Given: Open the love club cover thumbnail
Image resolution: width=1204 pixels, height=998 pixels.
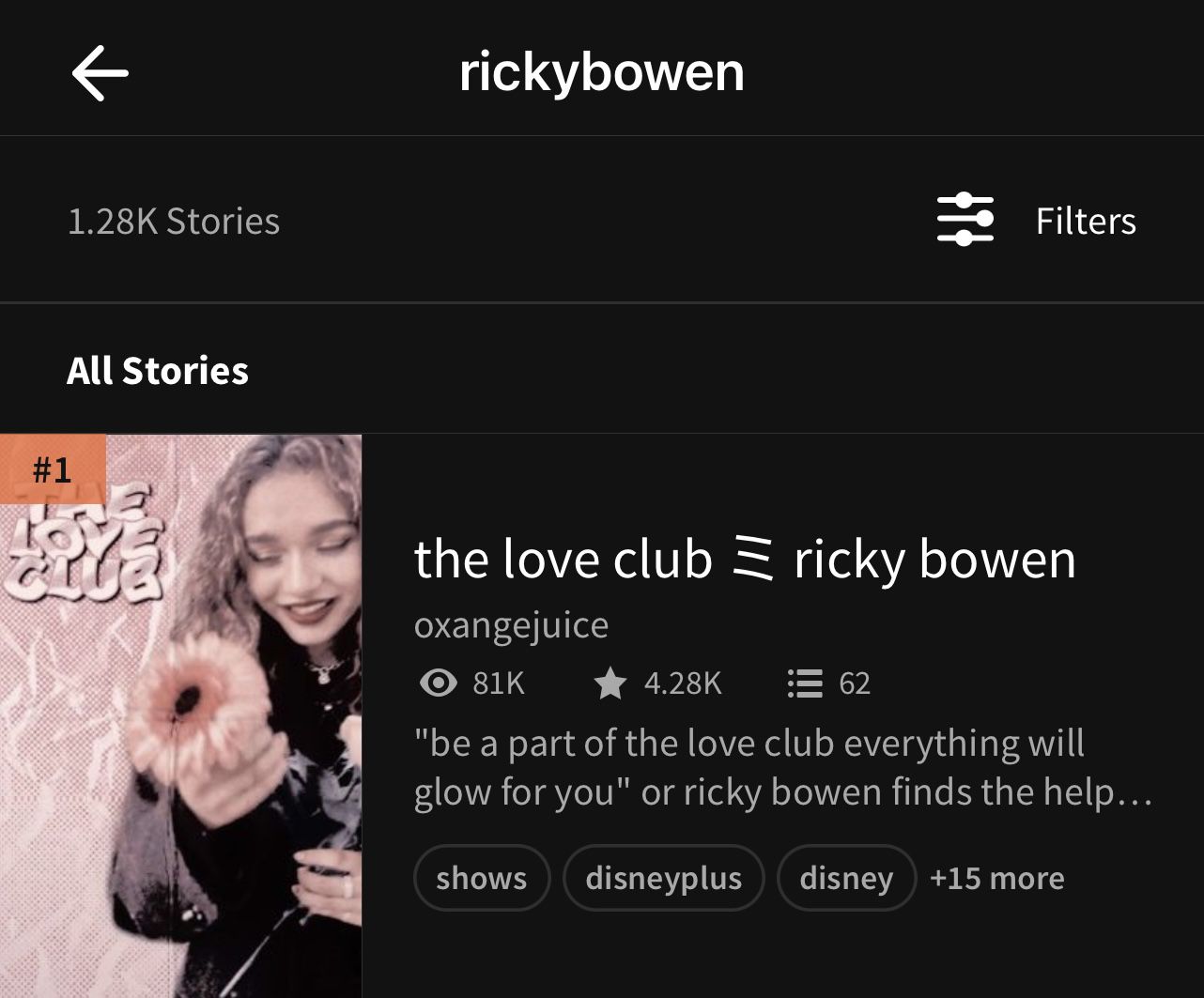Looking at the screenshot, I should tap(180, 715).
